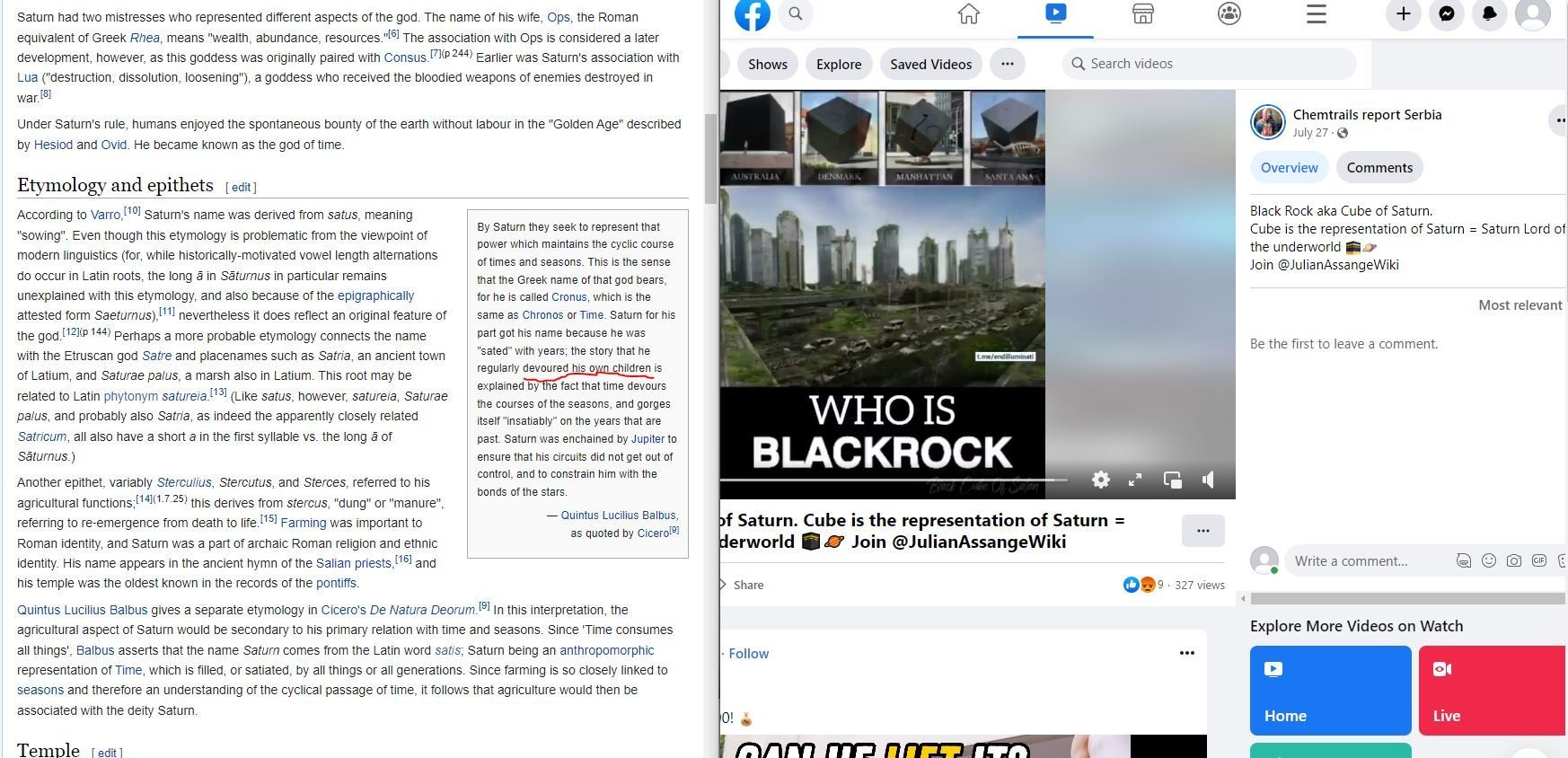Click the Facebook logo
Image resolution: width=1568 pixels, height=758 pixels.
click(x=752, y=14)
